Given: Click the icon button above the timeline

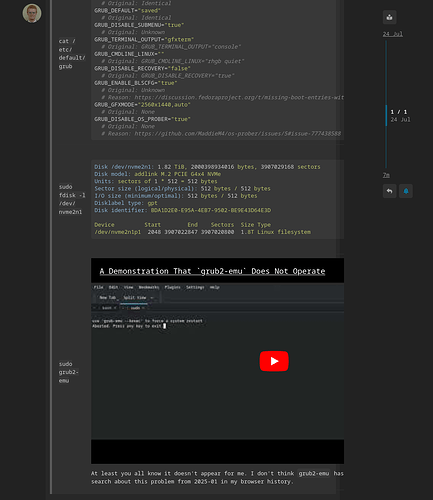Looking at the screenshot, I should pos(389,17).
